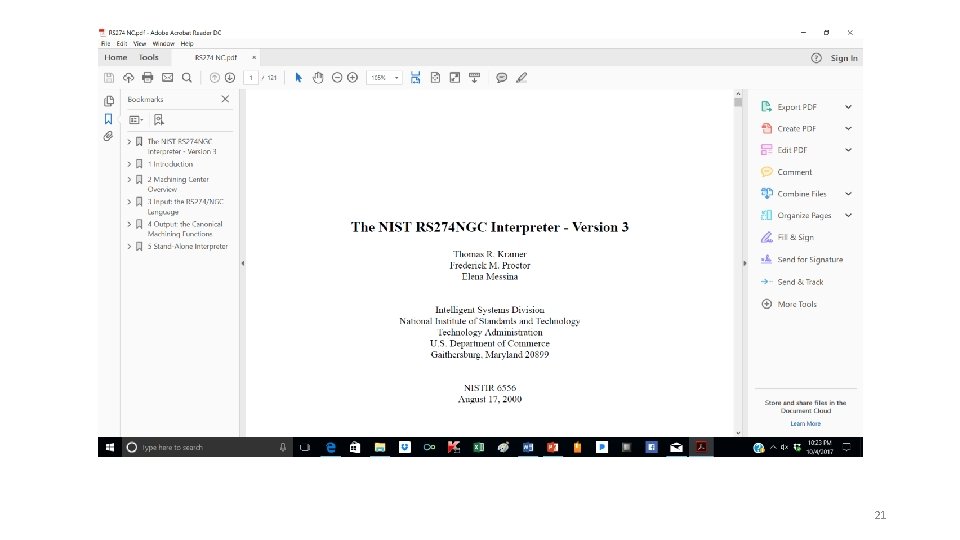The image size is (960, 540).
Task: Select the 1 Introduction bookmark entry
Action: [x=170, y=164]
